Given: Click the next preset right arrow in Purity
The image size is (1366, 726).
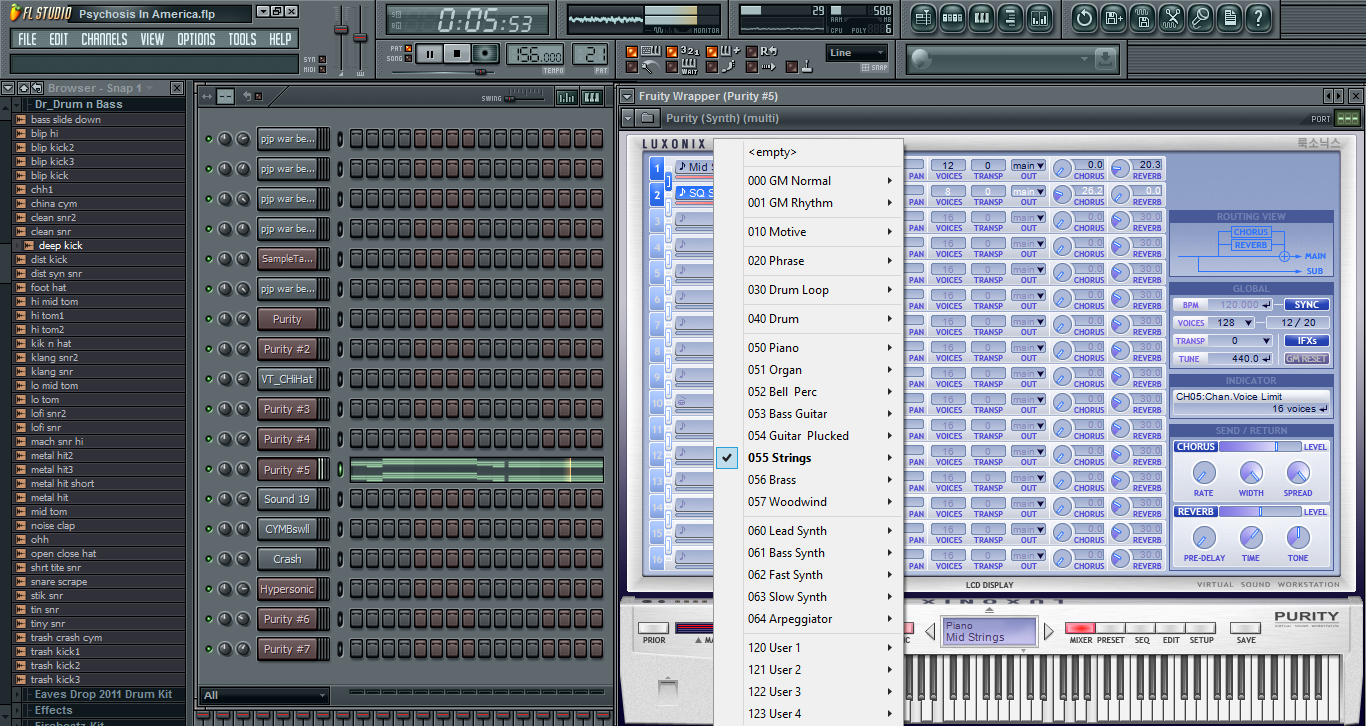Looking at the screenshot, I should (x=1049, y=631).
